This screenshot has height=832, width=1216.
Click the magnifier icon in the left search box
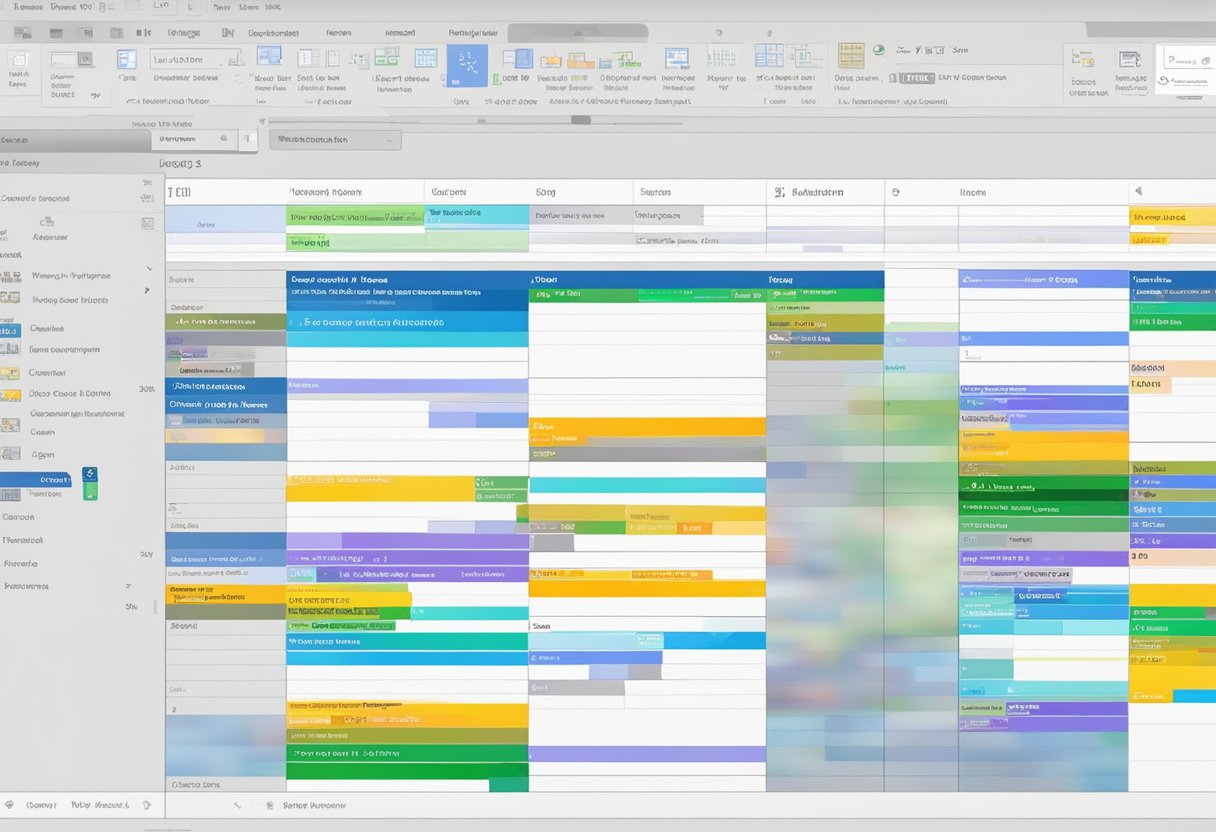(222, 139)
